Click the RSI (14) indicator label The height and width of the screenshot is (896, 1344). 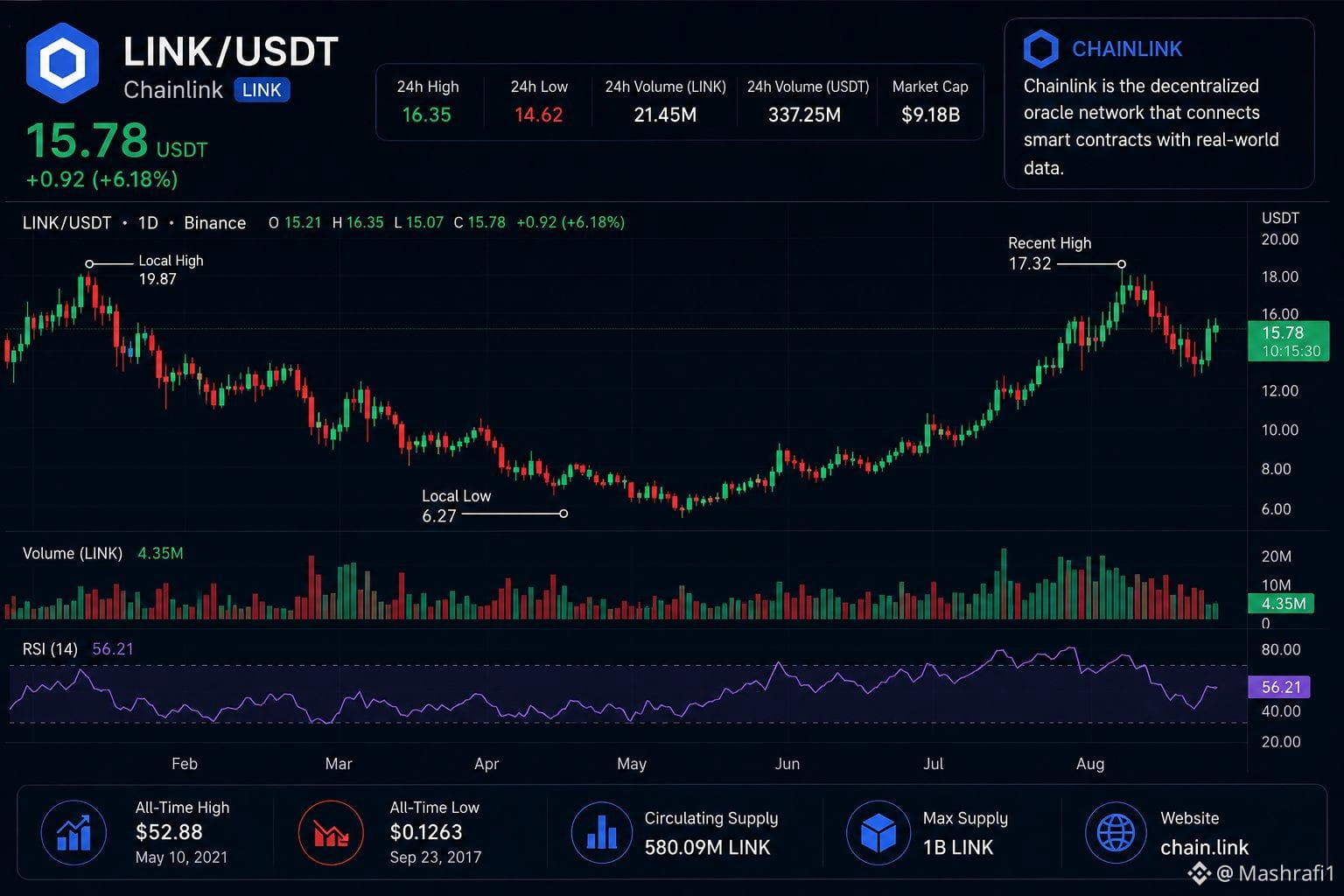[50, 648]
